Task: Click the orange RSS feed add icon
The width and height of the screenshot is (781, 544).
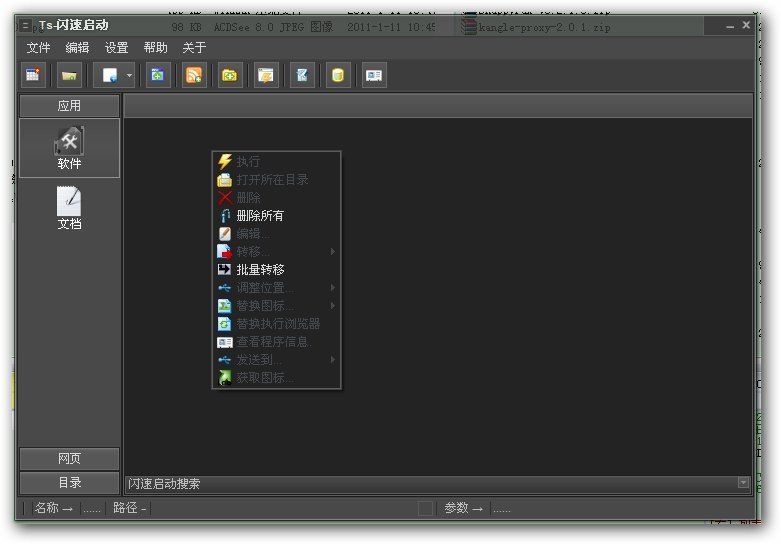Action: point(194,75)
